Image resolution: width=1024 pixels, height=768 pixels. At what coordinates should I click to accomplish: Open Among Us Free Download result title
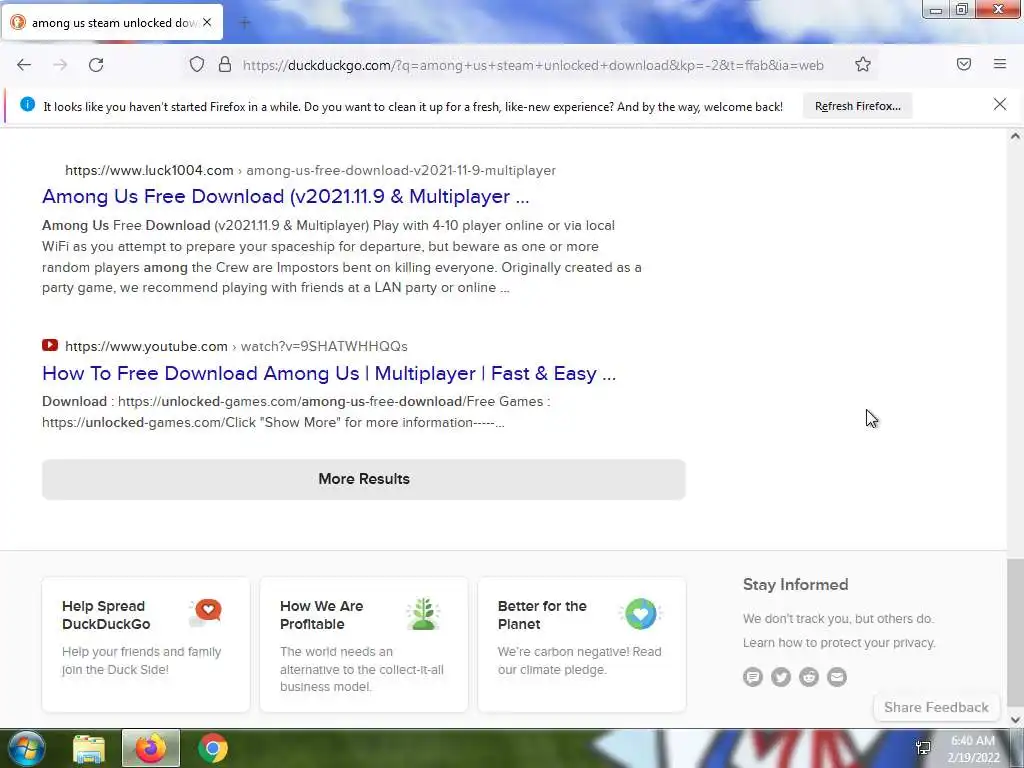[285, 197]
